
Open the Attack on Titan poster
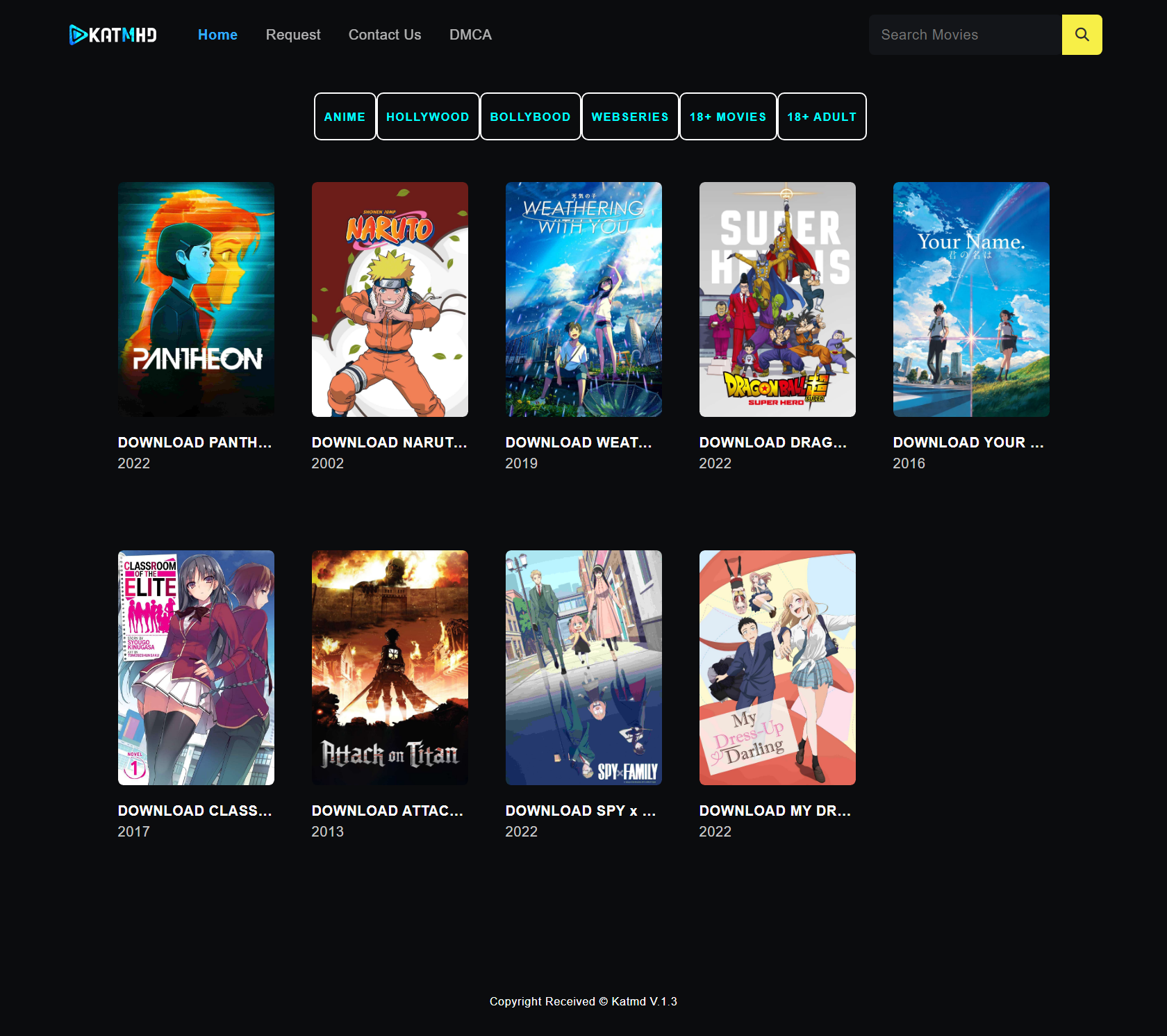(390, 668)
